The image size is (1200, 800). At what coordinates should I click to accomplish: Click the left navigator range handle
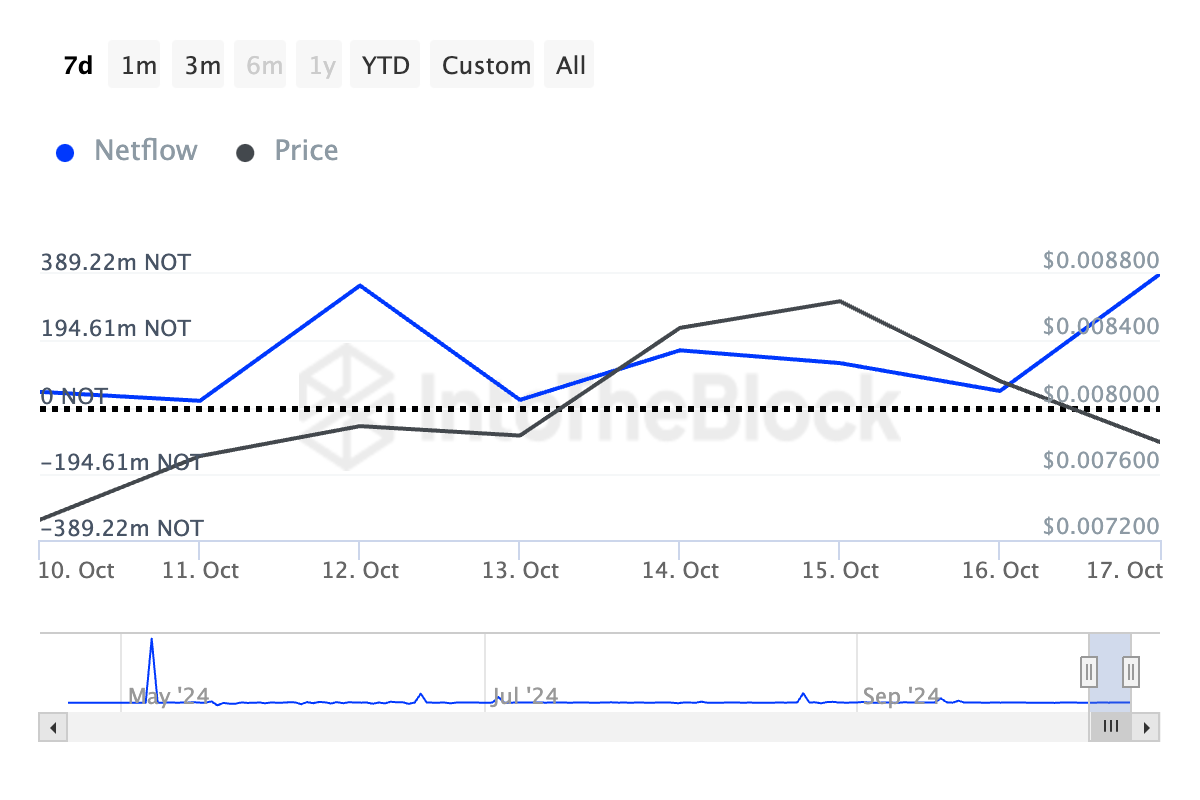pyautogui.click(x=1089, y=670)
